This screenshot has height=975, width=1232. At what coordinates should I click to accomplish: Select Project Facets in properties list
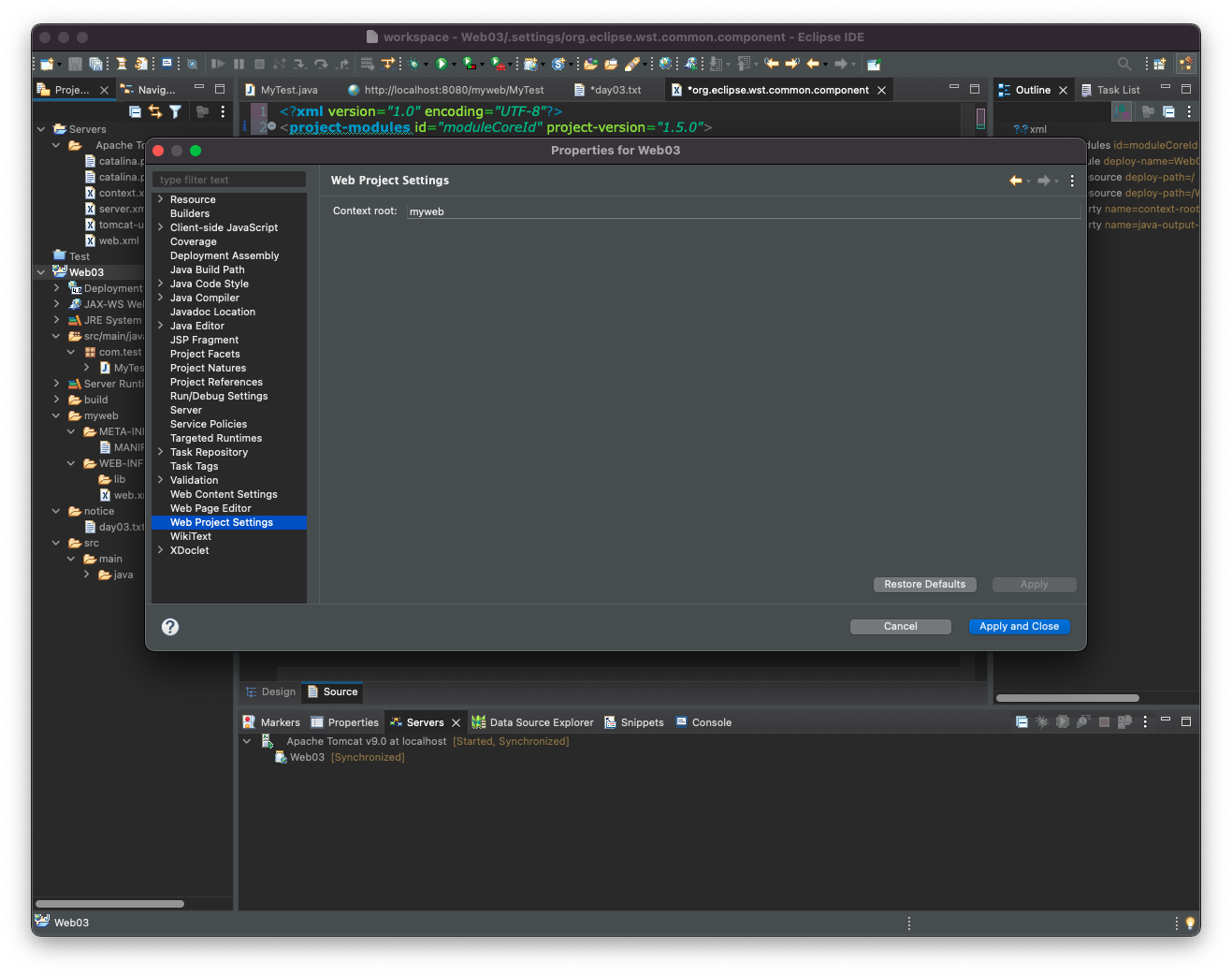coord(205,354)
